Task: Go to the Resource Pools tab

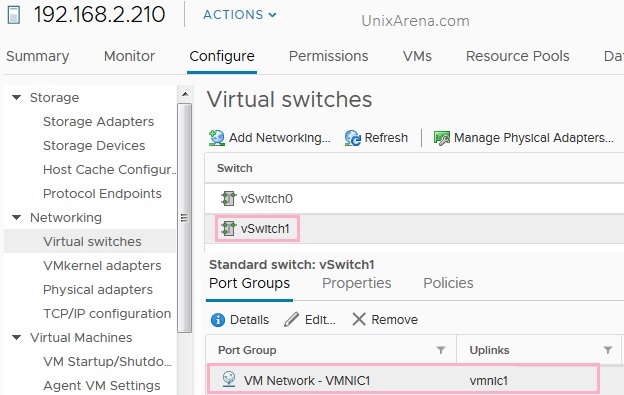Action: pos(517,56)
